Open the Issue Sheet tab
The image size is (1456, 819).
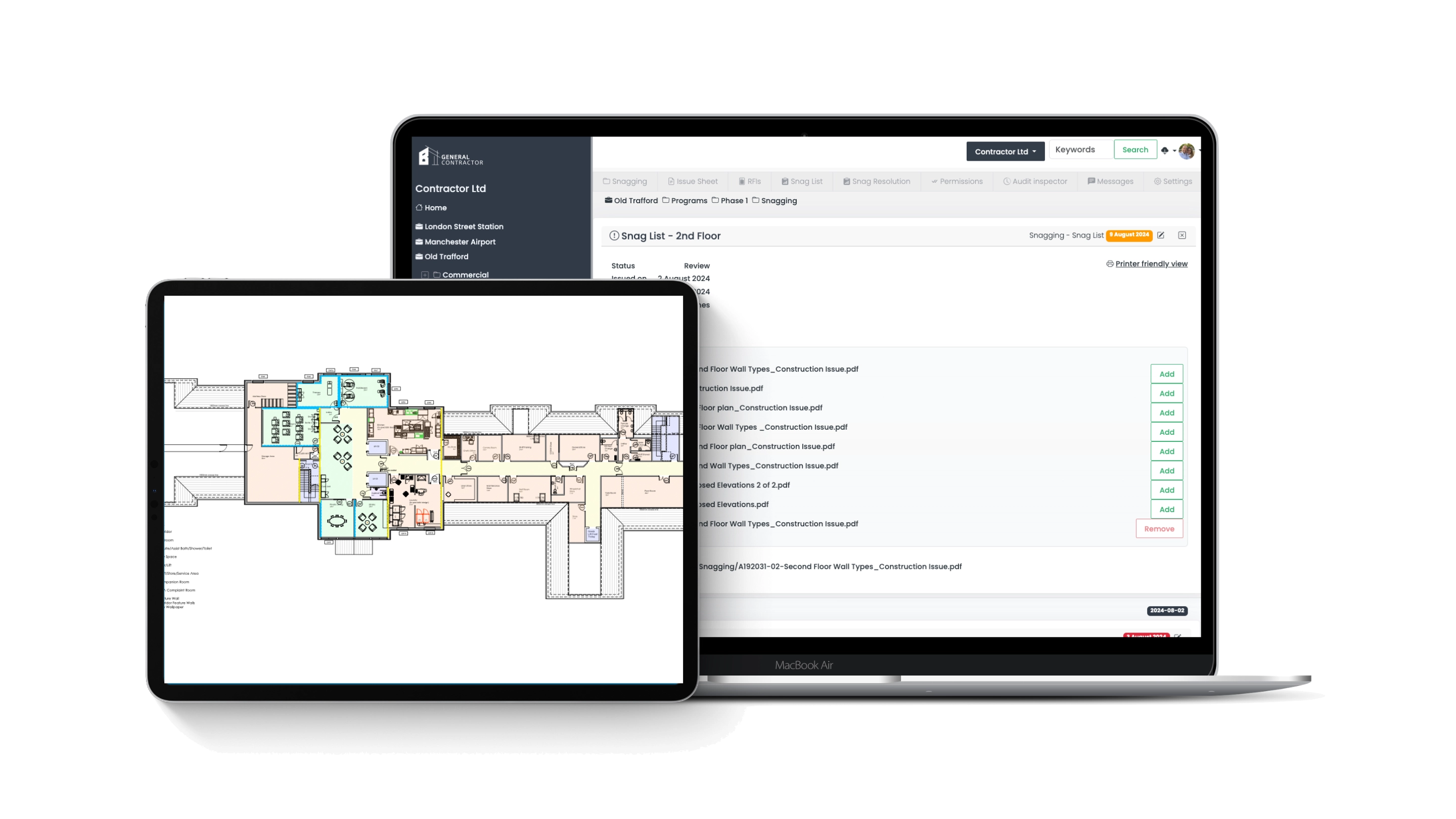[693, 181]
